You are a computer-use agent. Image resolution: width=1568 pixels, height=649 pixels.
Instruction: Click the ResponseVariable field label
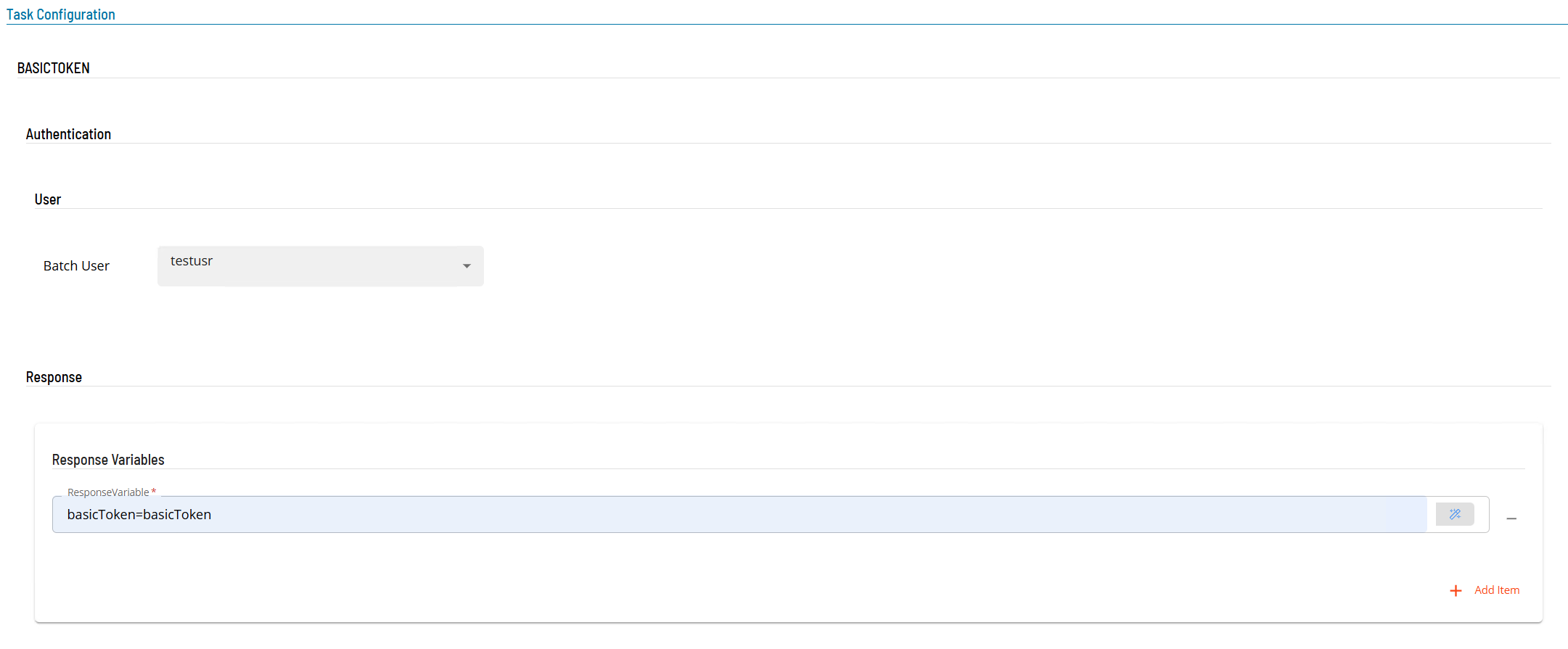tap(108, 492)
